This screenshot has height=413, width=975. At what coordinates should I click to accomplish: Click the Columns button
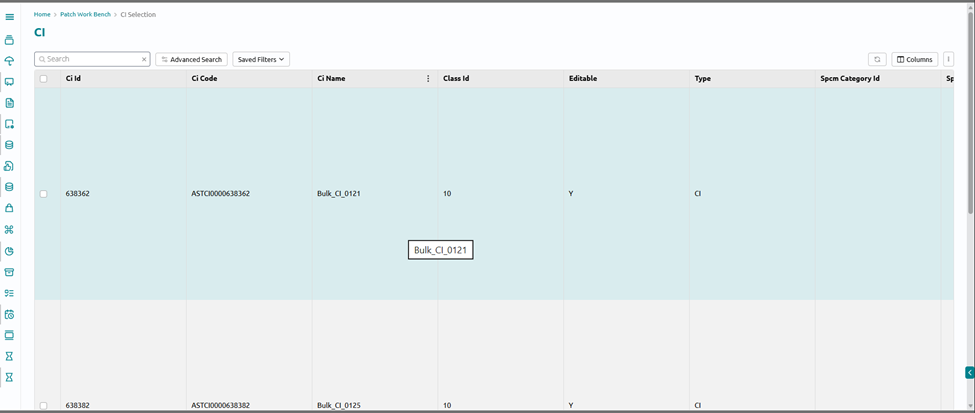(915, 59)
